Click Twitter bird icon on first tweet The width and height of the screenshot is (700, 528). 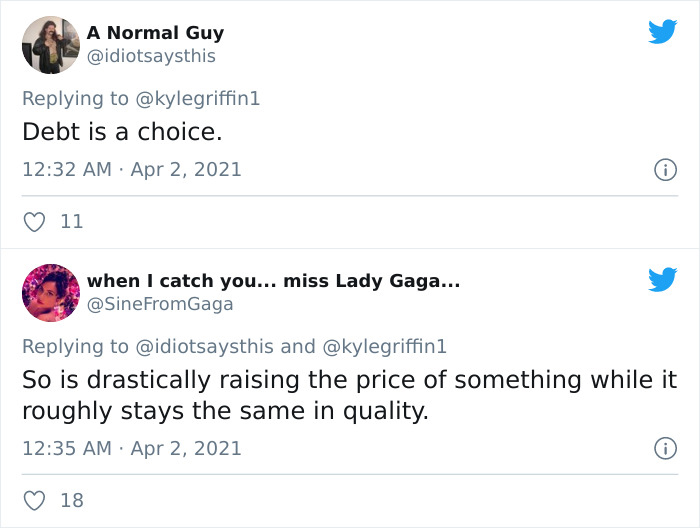pyautogui.click(x=662, y=32)
